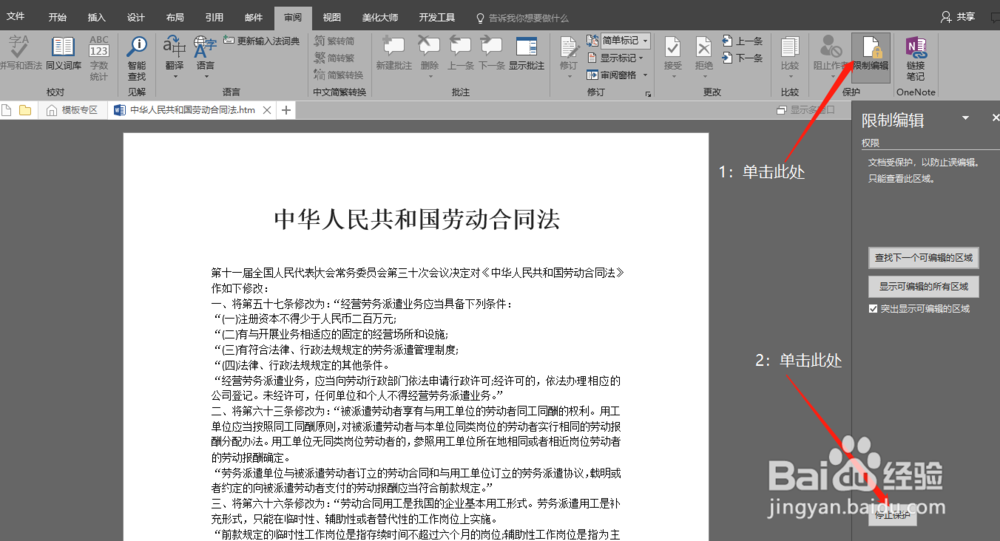Jump to next change 下一条 in 更改 group
This screenshot has height=541, width=1000.
[742, 58]
